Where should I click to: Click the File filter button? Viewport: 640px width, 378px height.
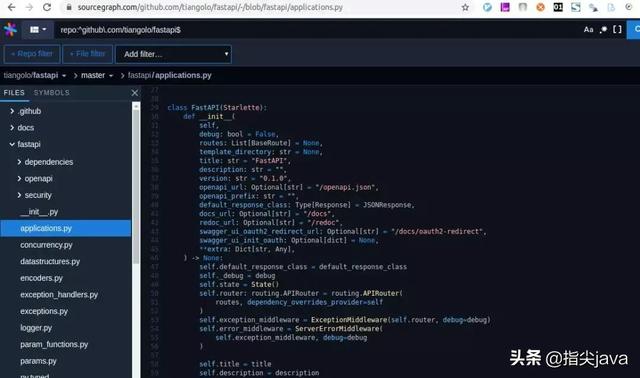pos(87,54)
